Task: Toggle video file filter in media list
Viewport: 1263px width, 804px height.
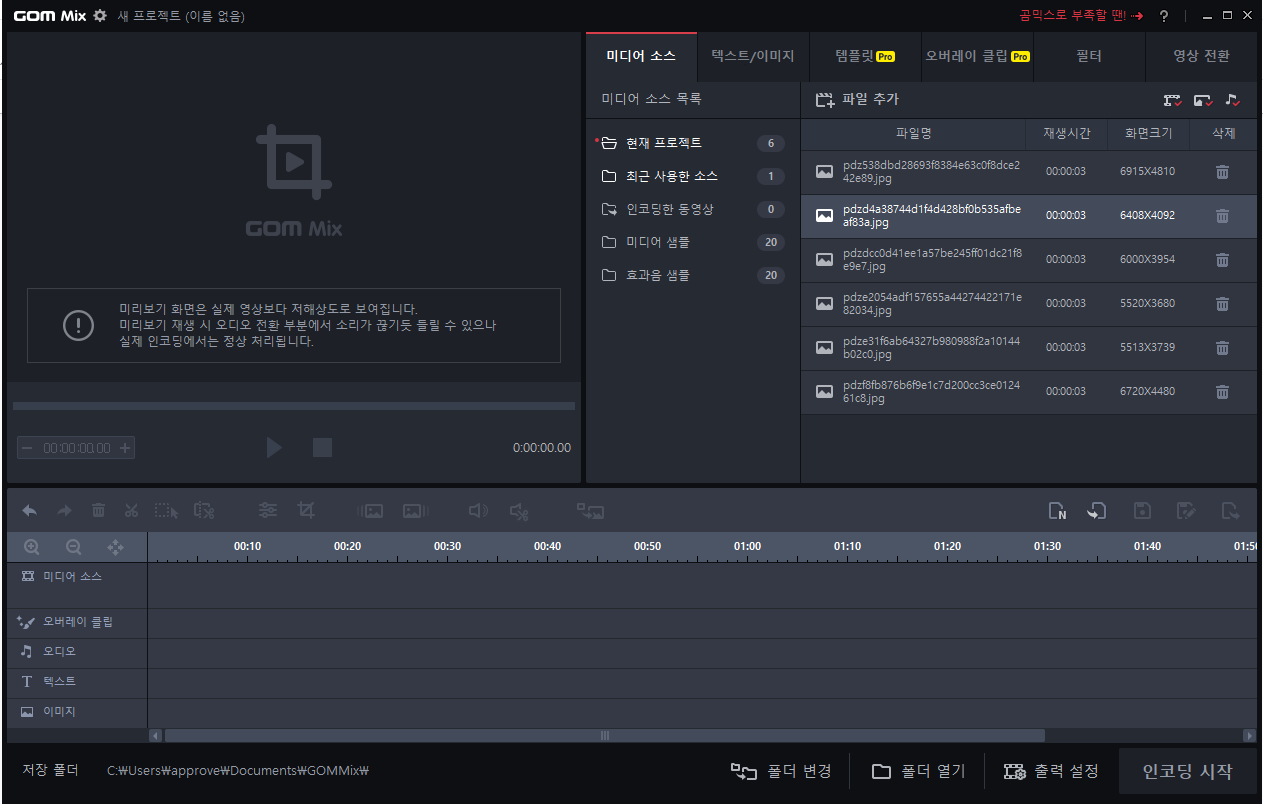Action: pyautogui.click(x=1173, y=100)
